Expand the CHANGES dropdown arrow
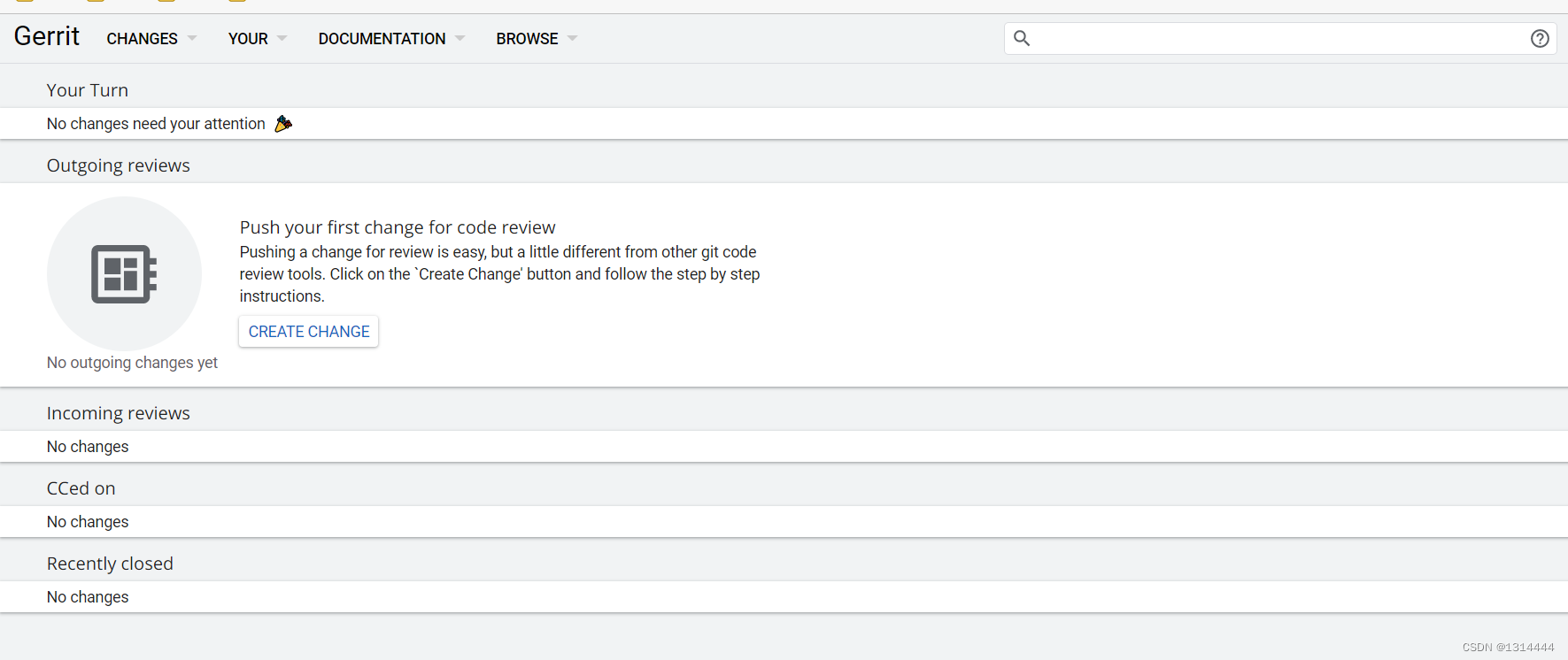 192,39
